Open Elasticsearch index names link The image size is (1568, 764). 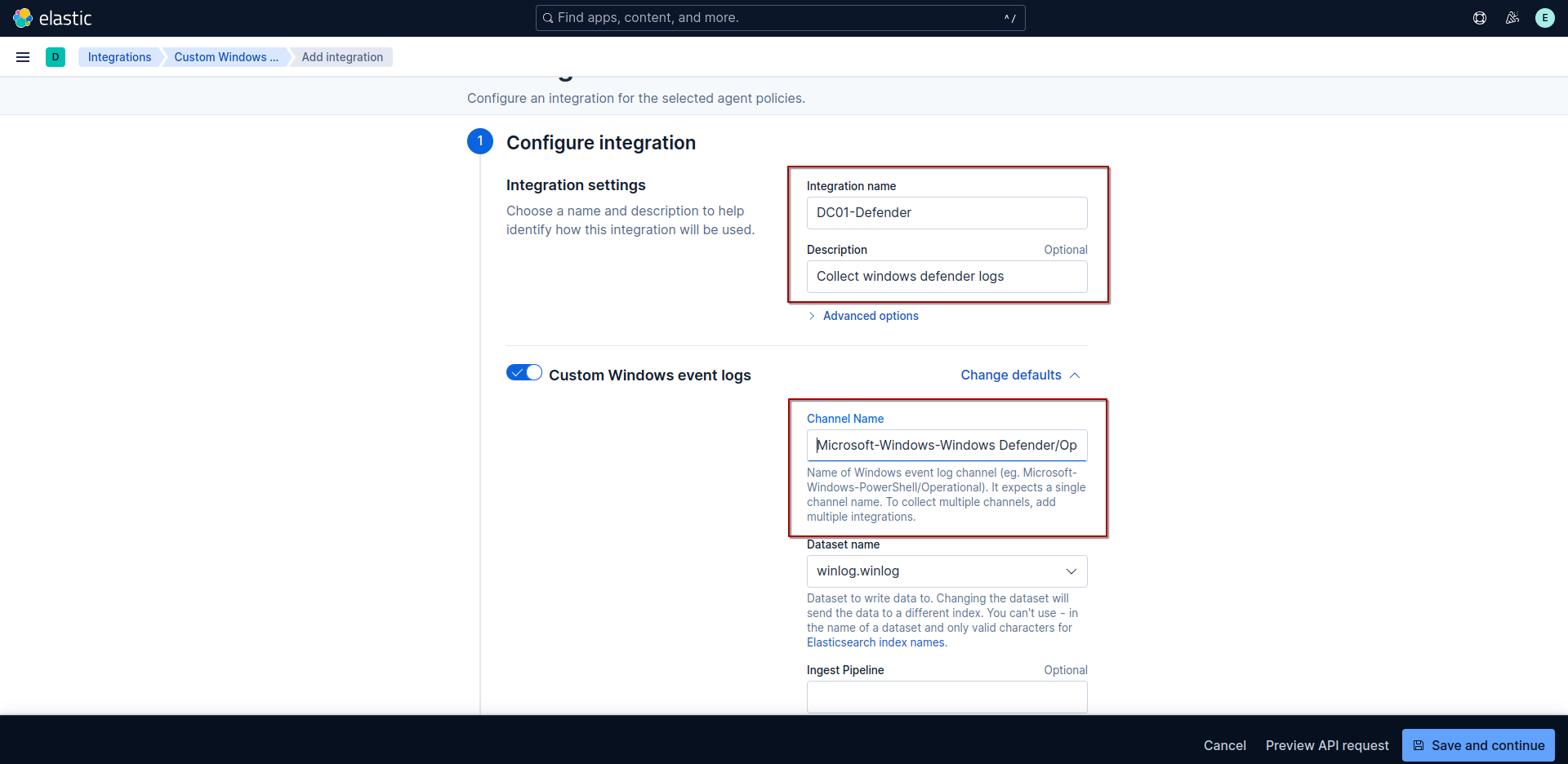pyautogui.click(x=875, y=642)
